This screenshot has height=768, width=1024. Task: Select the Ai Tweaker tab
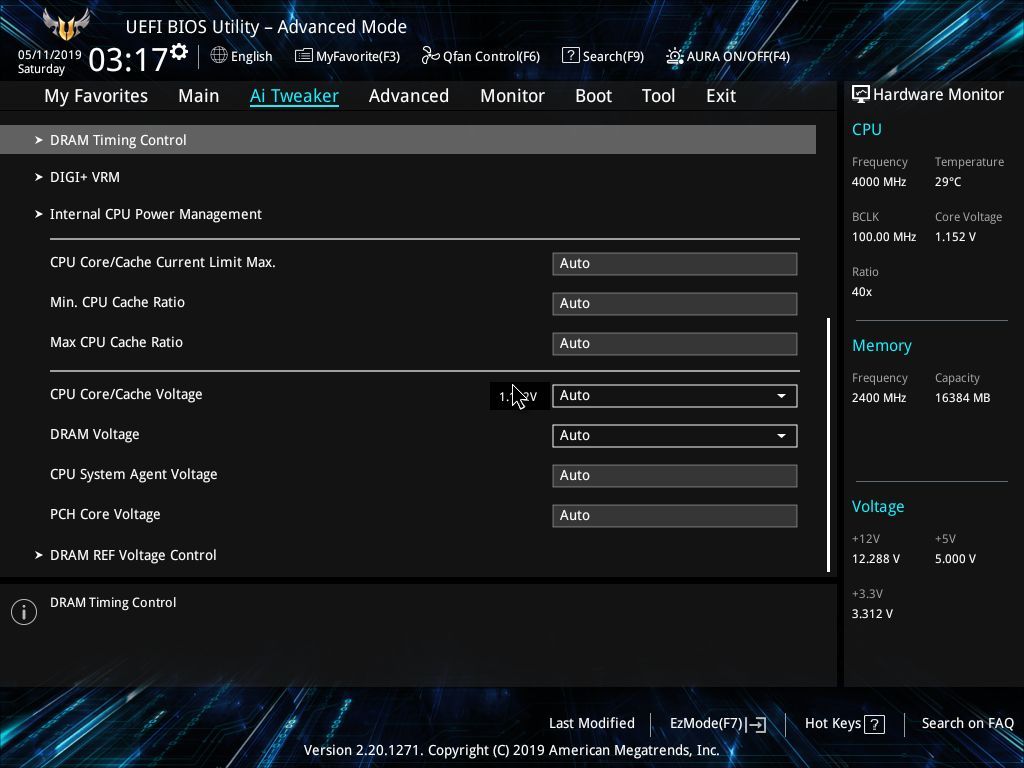click(294, 96)
